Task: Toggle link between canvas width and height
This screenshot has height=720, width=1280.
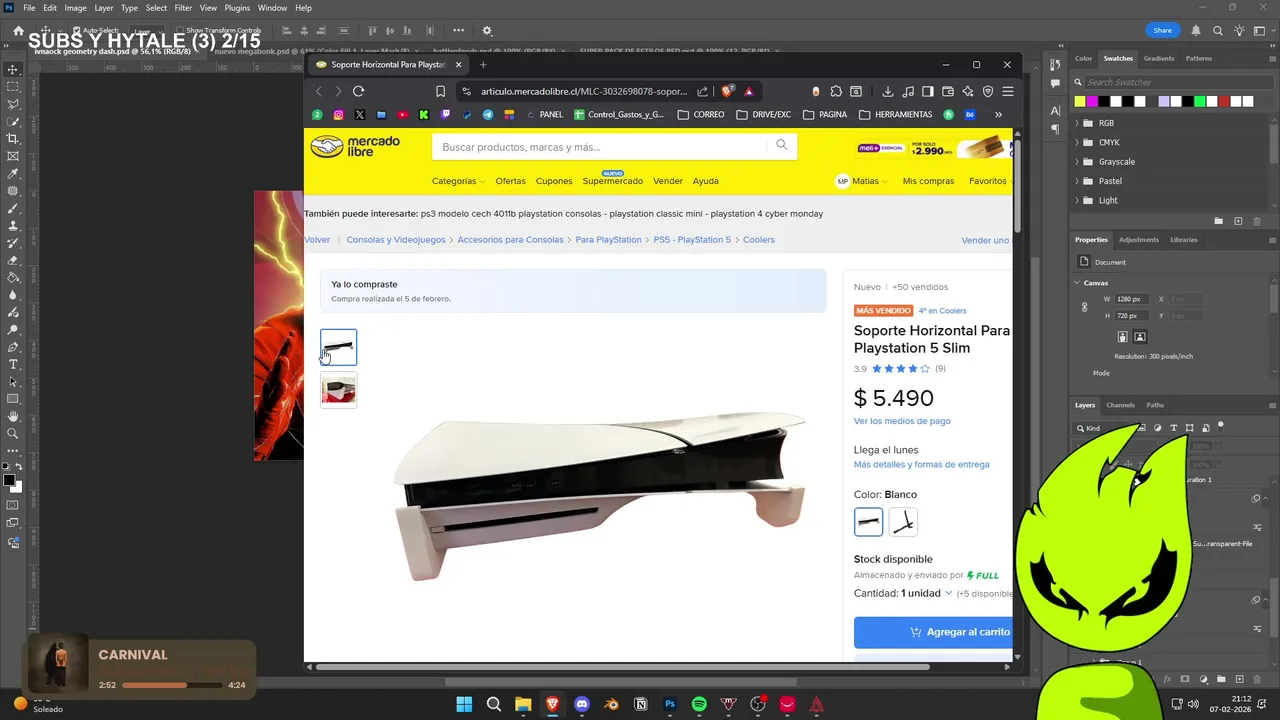Action: [x=1084, y=307]
